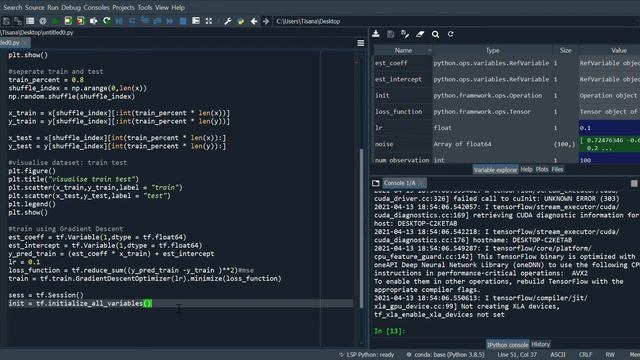The height and width of the screenshot is (360, 640).
Task: Click Run cell and advance icon
Action: 81,21
